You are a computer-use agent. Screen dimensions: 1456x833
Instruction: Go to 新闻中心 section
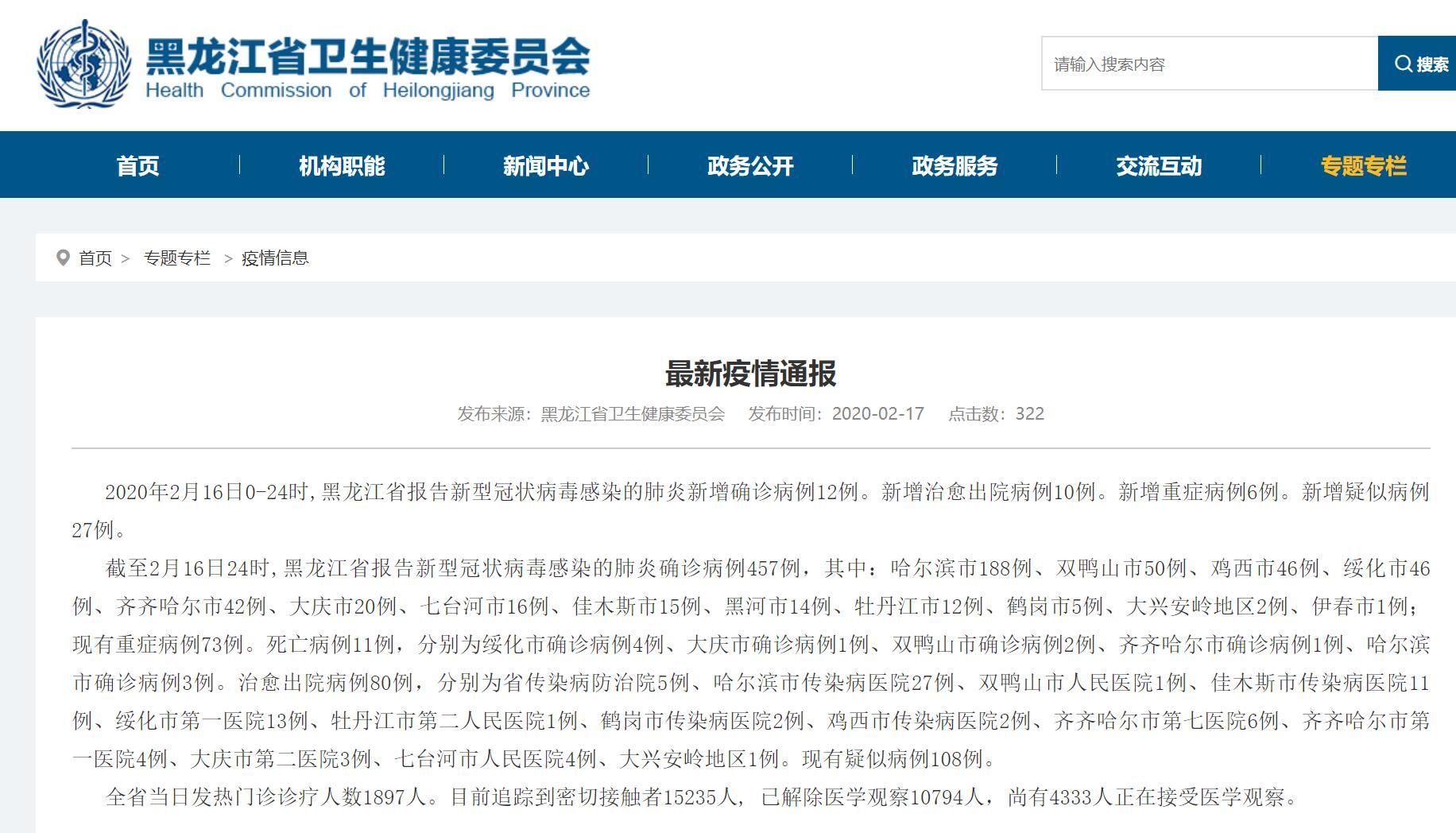click(546, 165)
